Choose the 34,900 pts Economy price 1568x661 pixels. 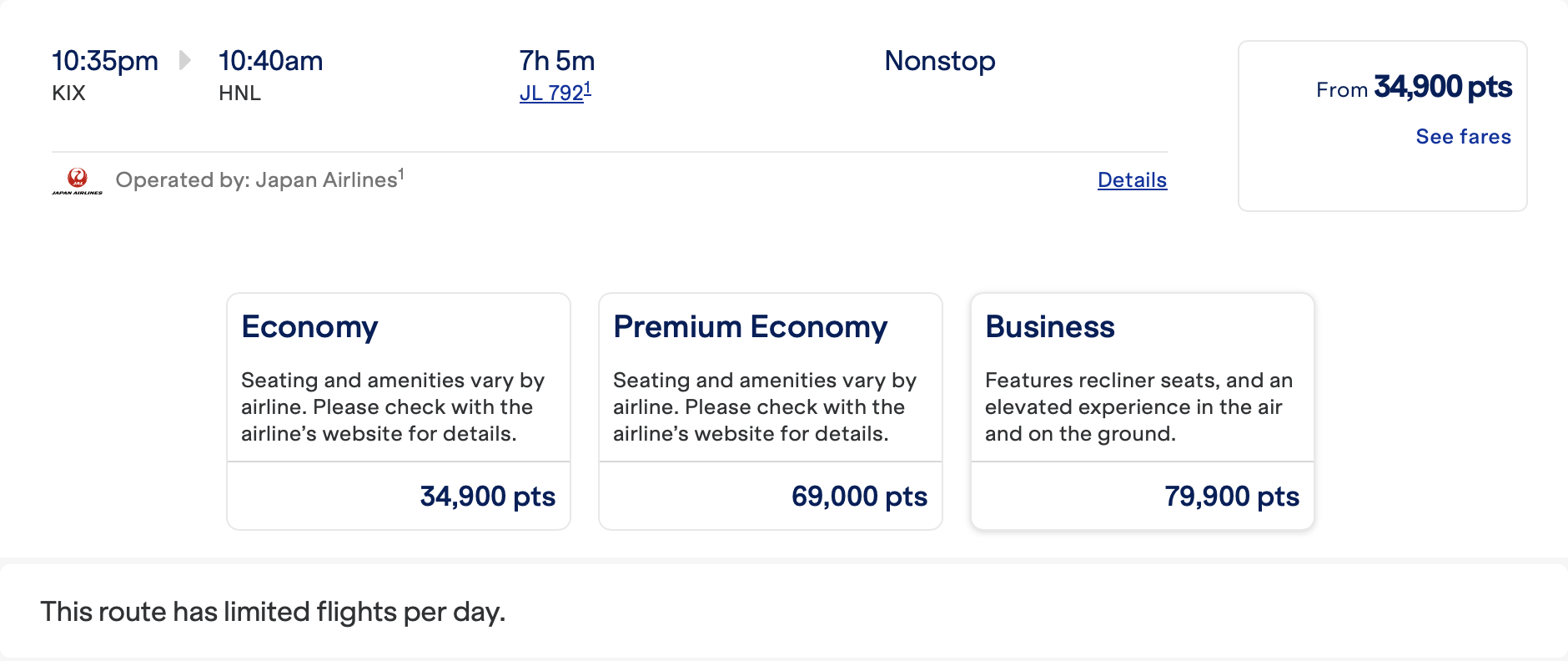(x=487, y=497)
